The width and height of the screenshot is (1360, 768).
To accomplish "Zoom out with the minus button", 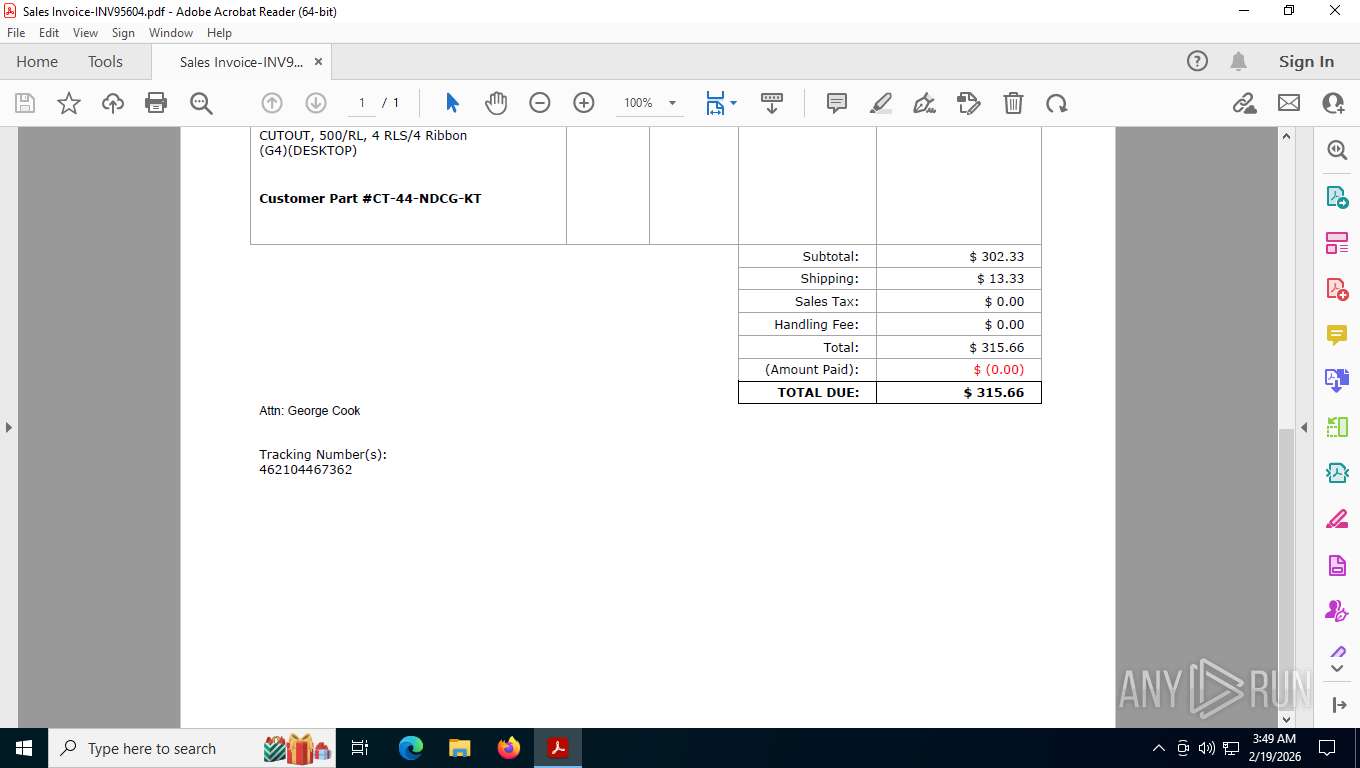I will click(540, 103).
